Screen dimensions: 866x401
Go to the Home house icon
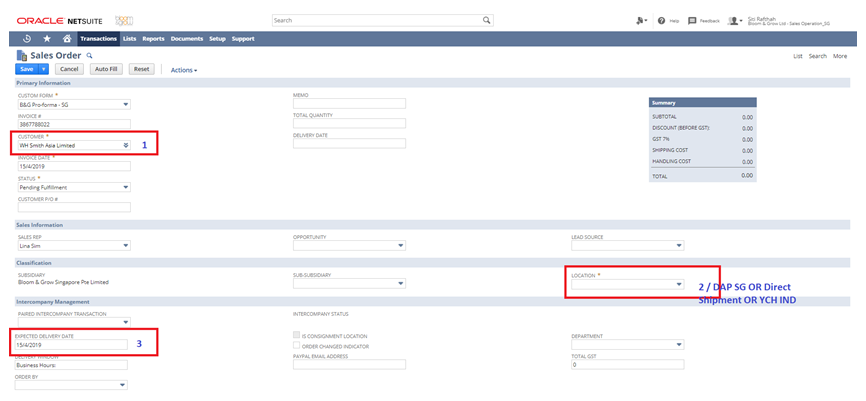67,39
